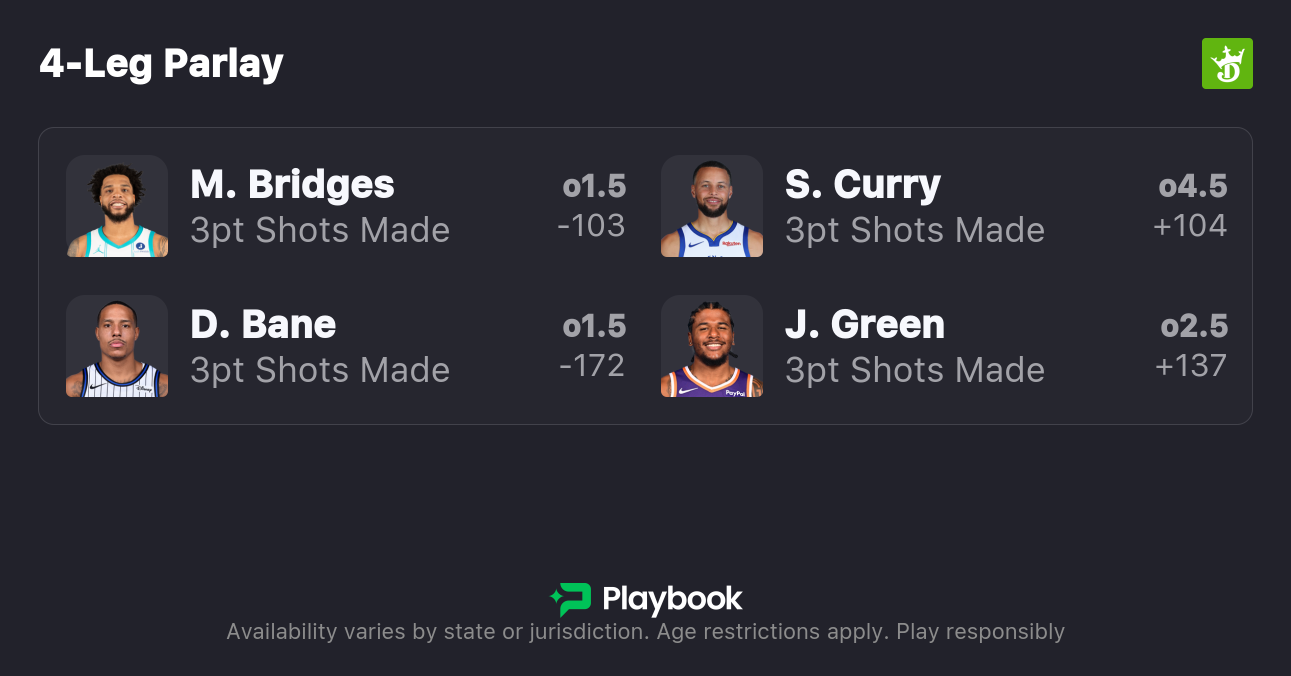Click the Playbook logo icon
Image resolution: width=1291 pixels, height=676 pixels.
pos(571,599)
